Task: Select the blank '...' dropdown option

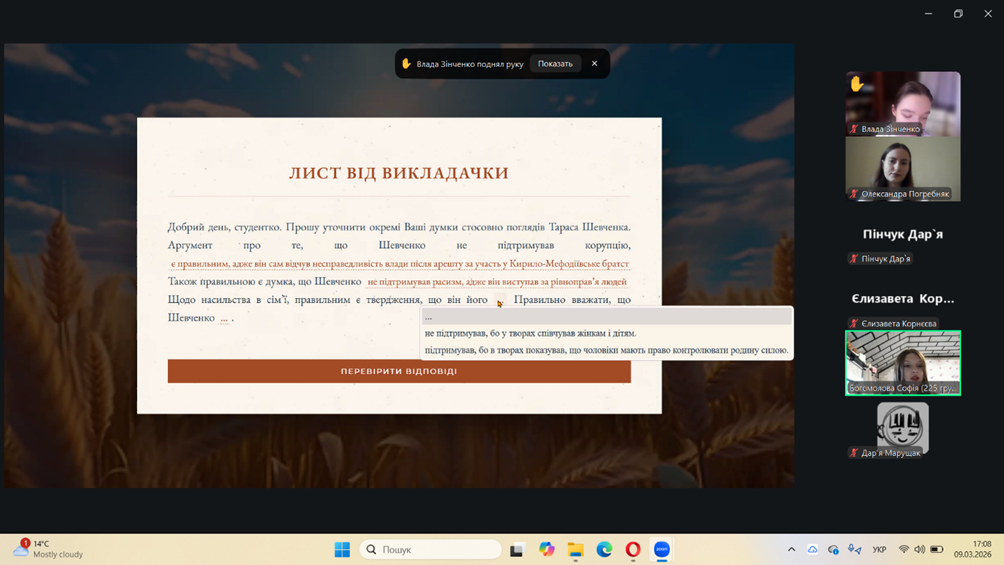Action: (x=606, y=316)
